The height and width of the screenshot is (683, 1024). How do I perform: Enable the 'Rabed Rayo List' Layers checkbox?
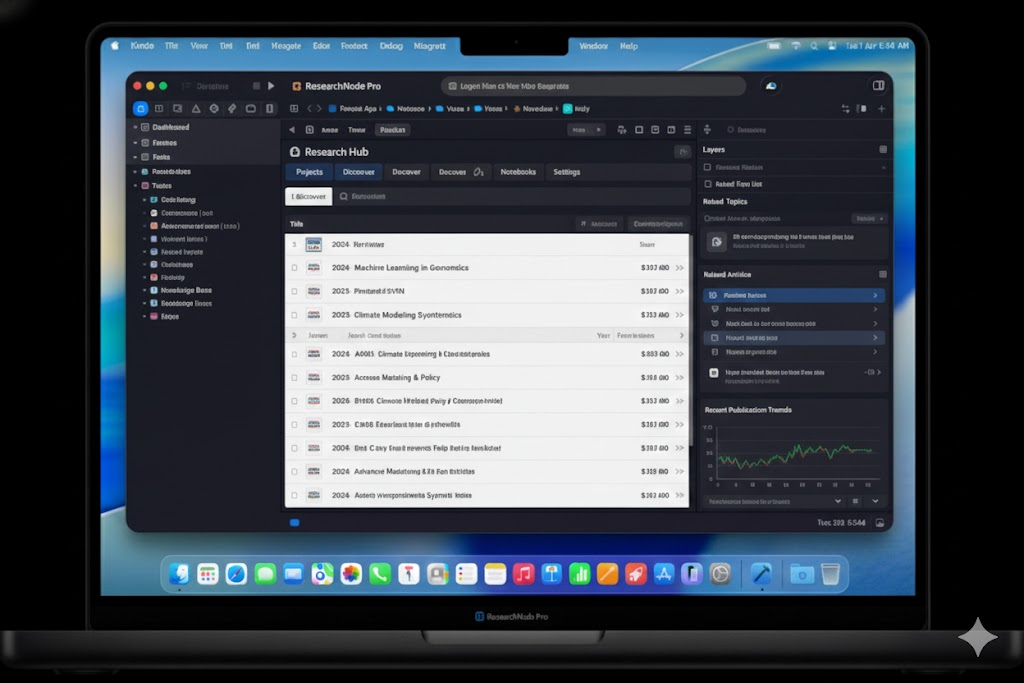pyautogui.click(x=707, y=184)
